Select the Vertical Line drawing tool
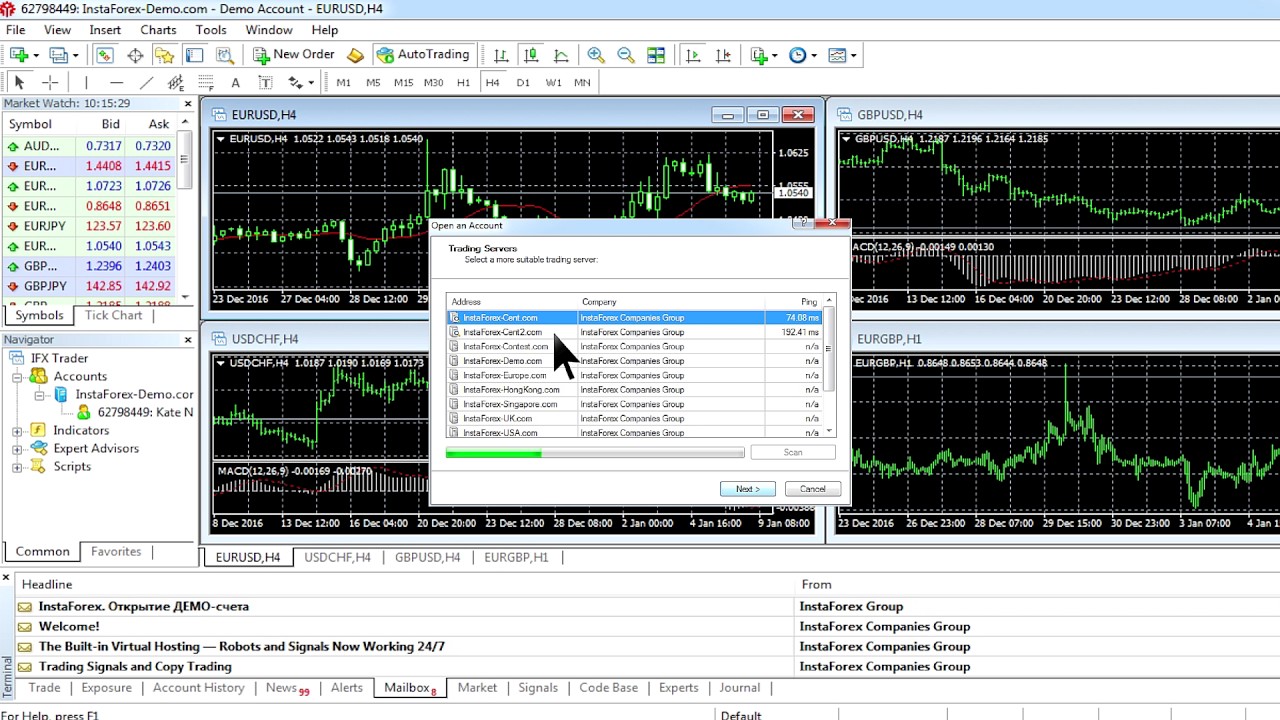Screen dimensions: 1280x720 (x=86, y=82)
